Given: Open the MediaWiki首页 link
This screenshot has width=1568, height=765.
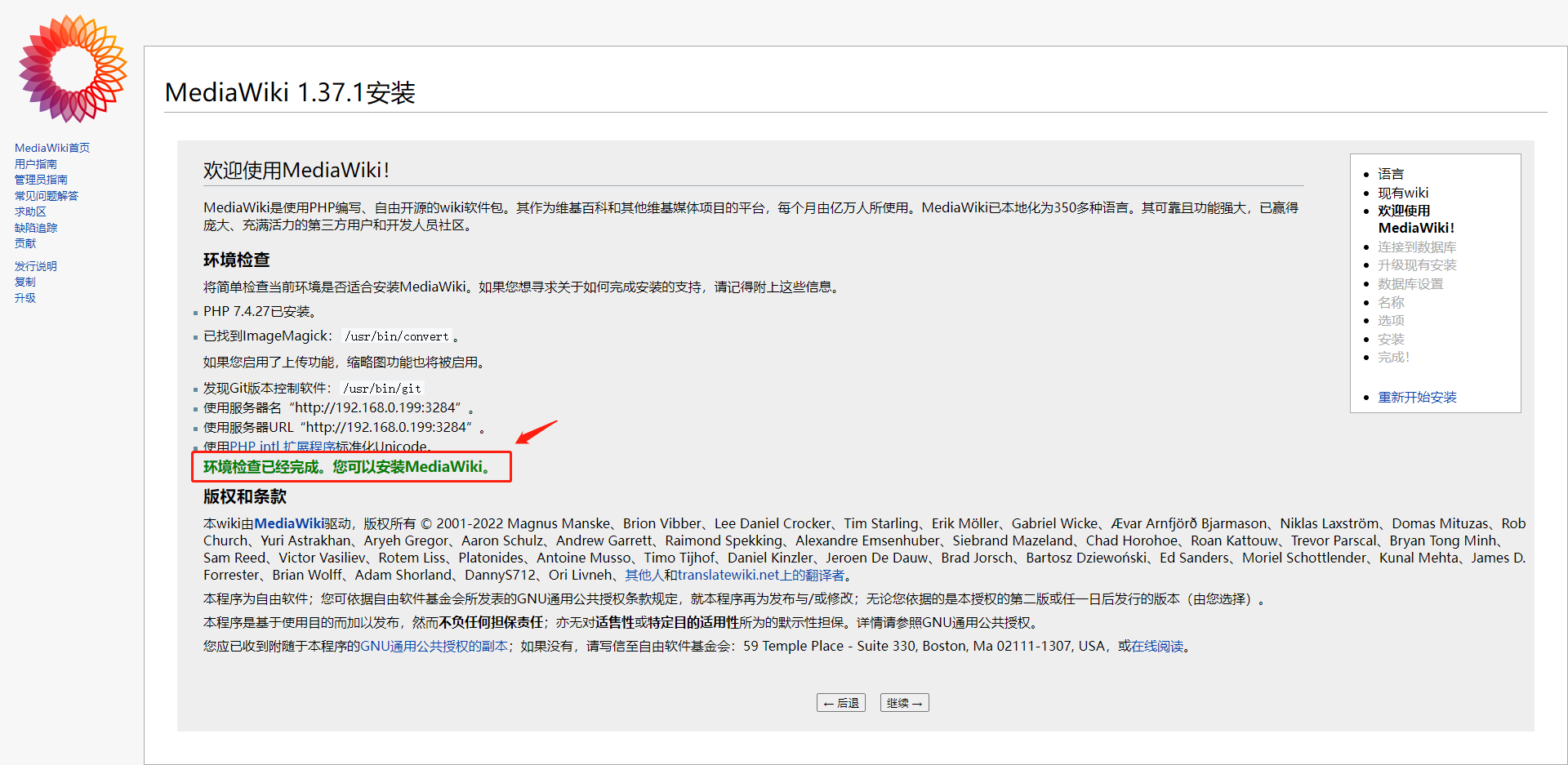Looking at the screenshot, I should pyautogui.click(x=51, y=148).
